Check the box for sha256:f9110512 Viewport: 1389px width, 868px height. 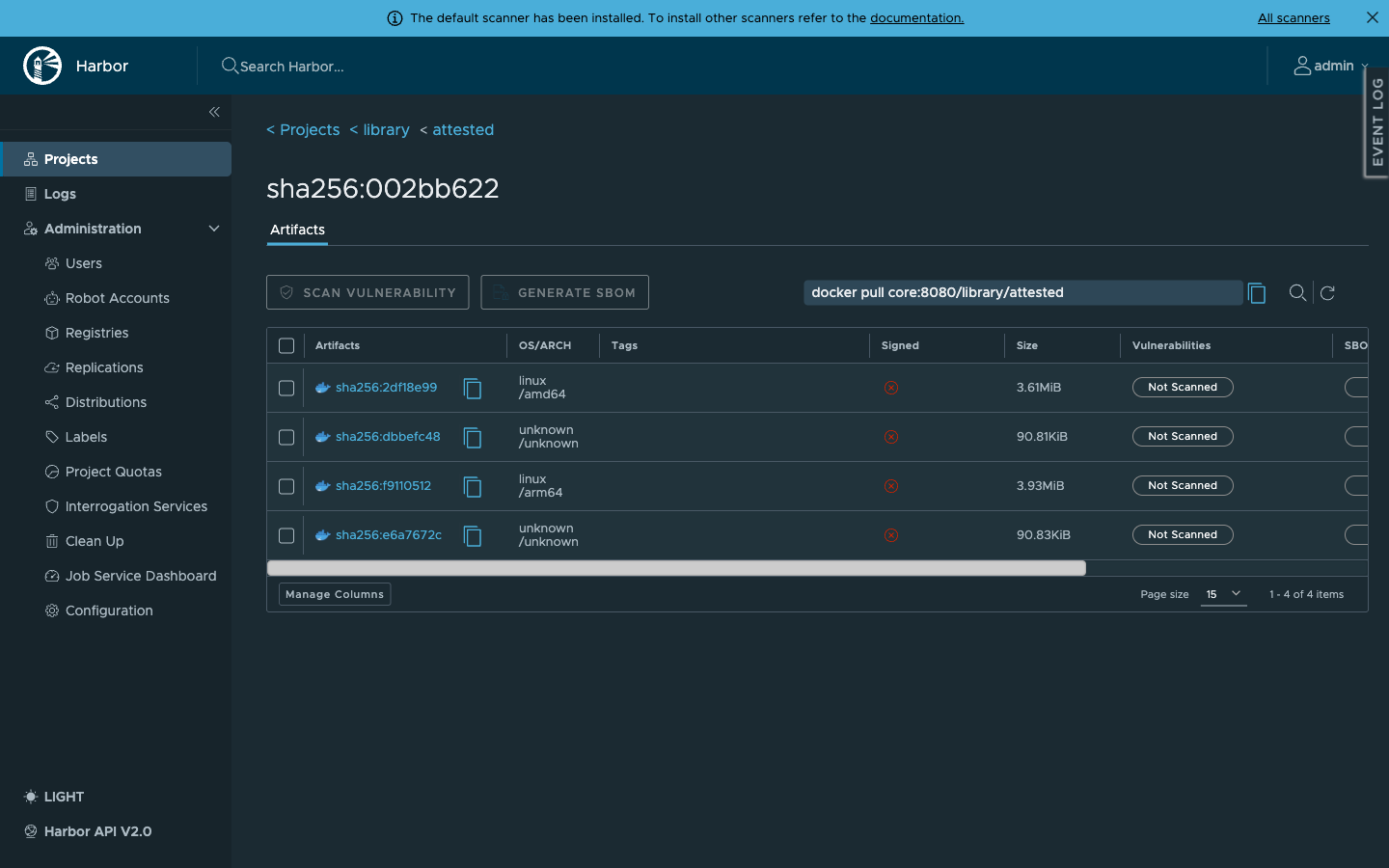click(x=286, y=486)
